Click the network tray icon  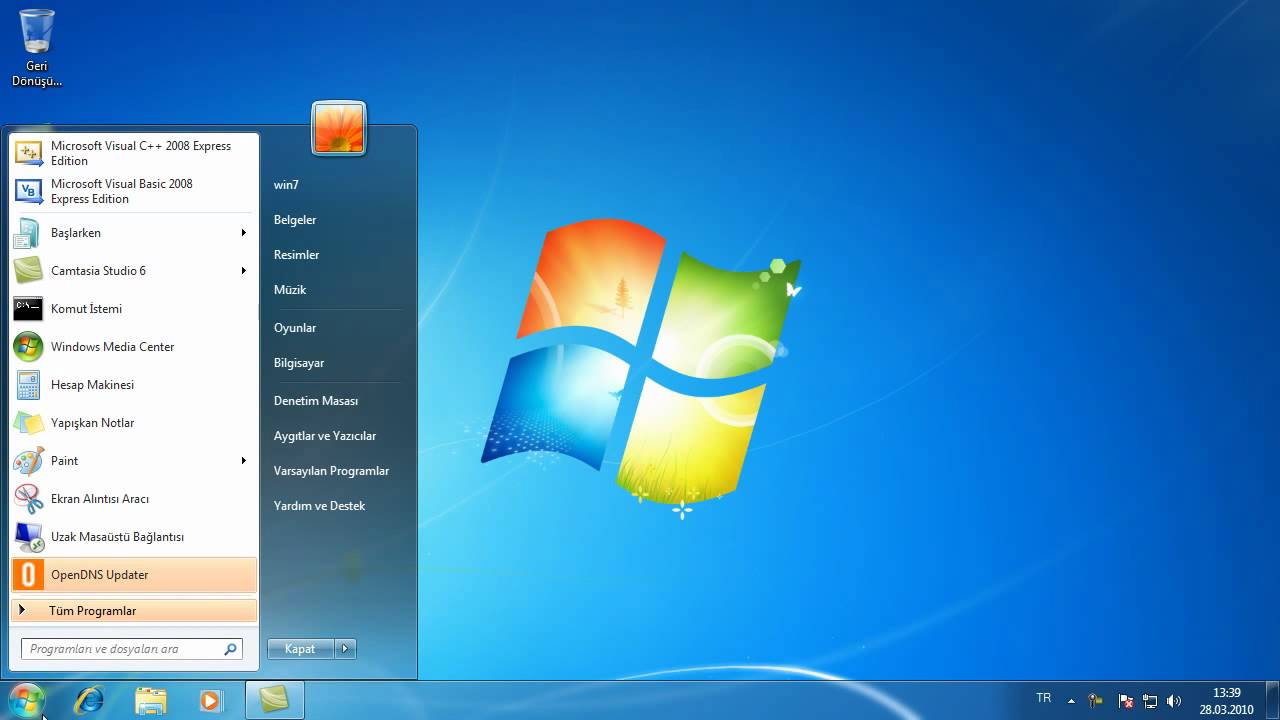coord(1150,701)
